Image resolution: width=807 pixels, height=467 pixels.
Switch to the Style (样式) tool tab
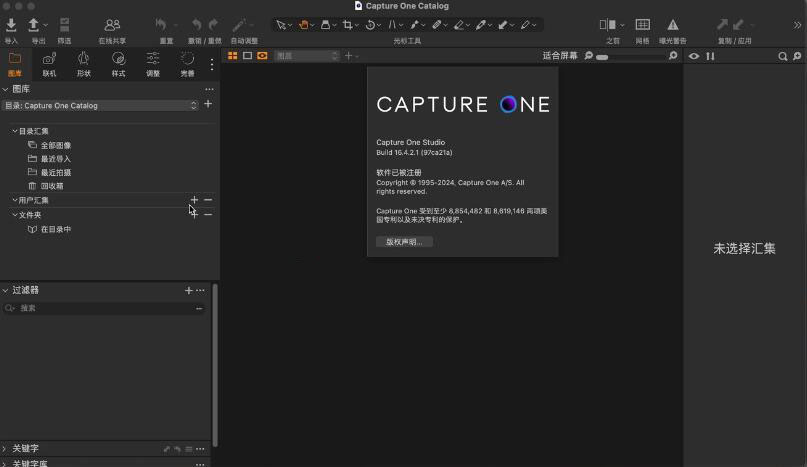pos(118,64)
